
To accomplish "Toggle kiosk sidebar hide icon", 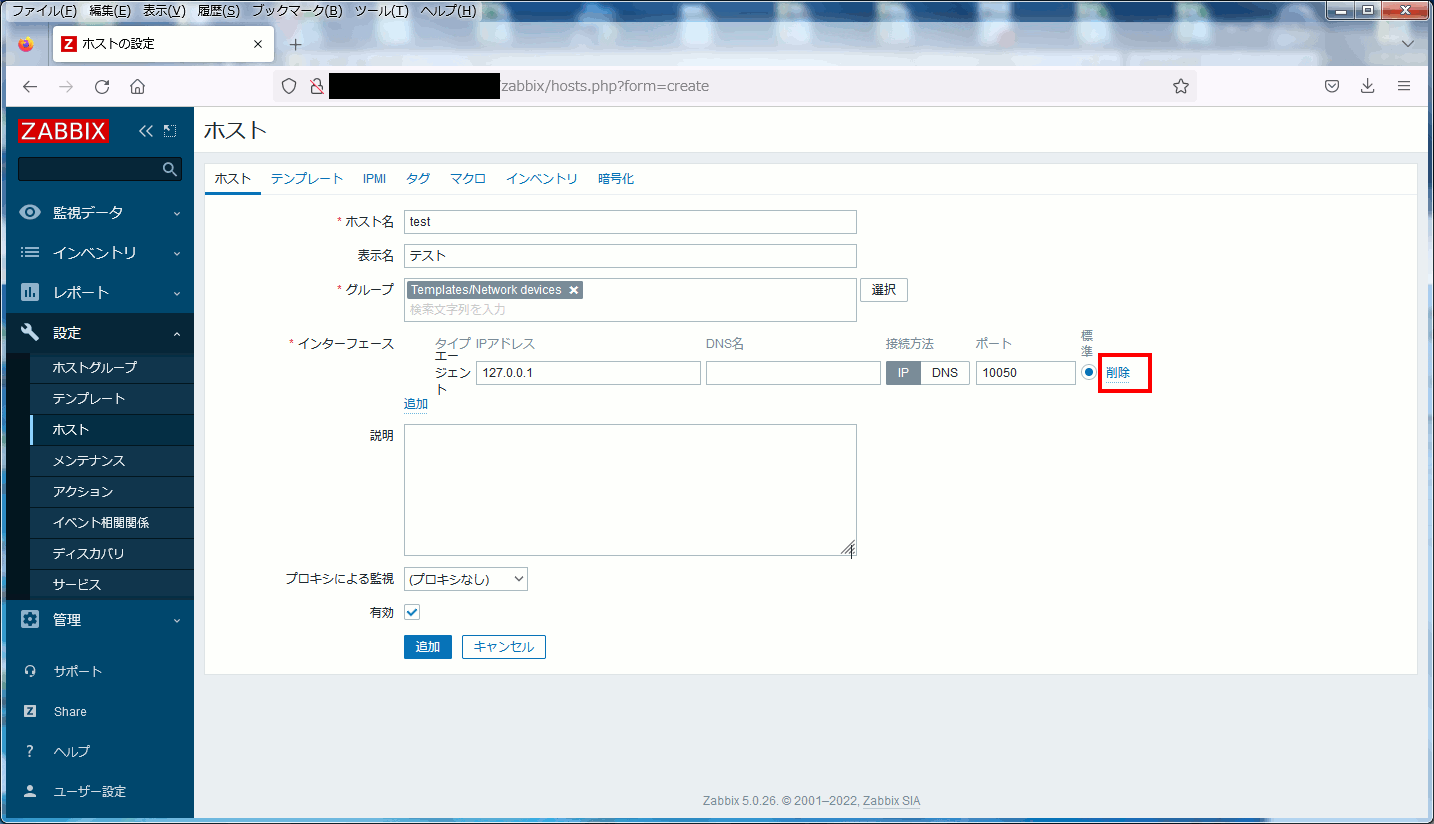I will point(170,131).
